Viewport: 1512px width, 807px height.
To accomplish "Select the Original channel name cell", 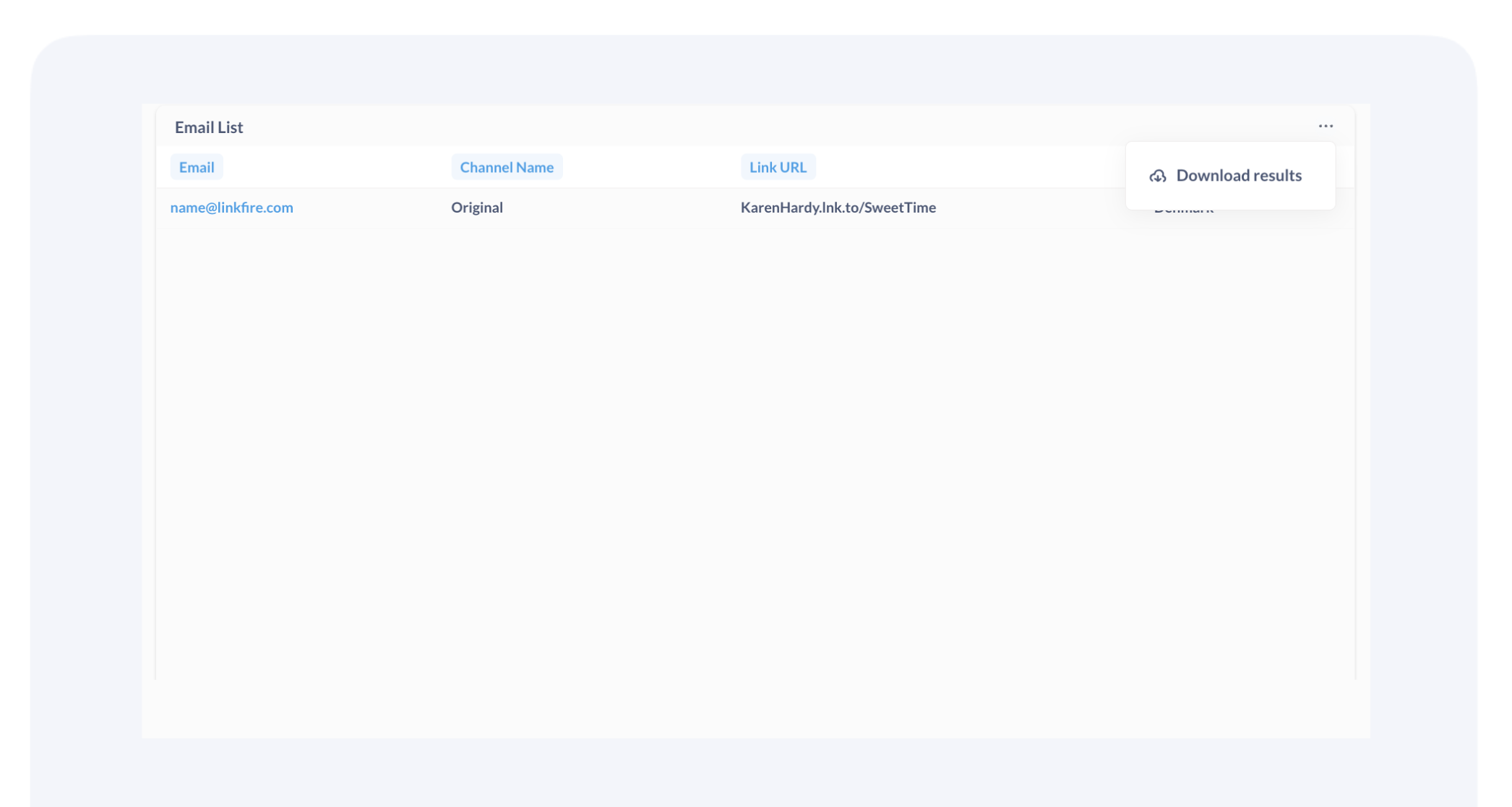I will [x=476, y=208].
